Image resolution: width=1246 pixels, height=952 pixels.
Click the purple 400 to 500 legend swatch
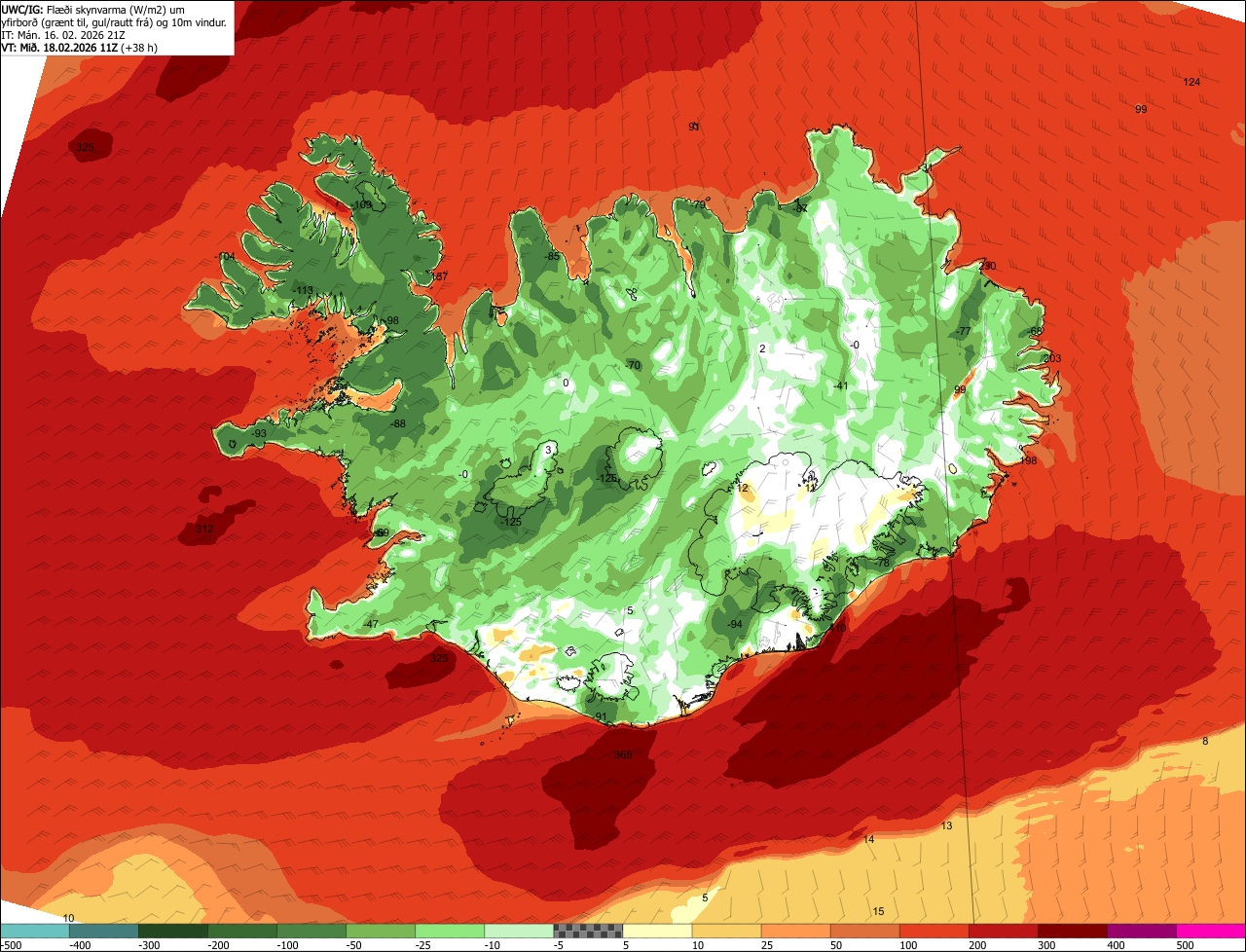[x=1142, y=931]
